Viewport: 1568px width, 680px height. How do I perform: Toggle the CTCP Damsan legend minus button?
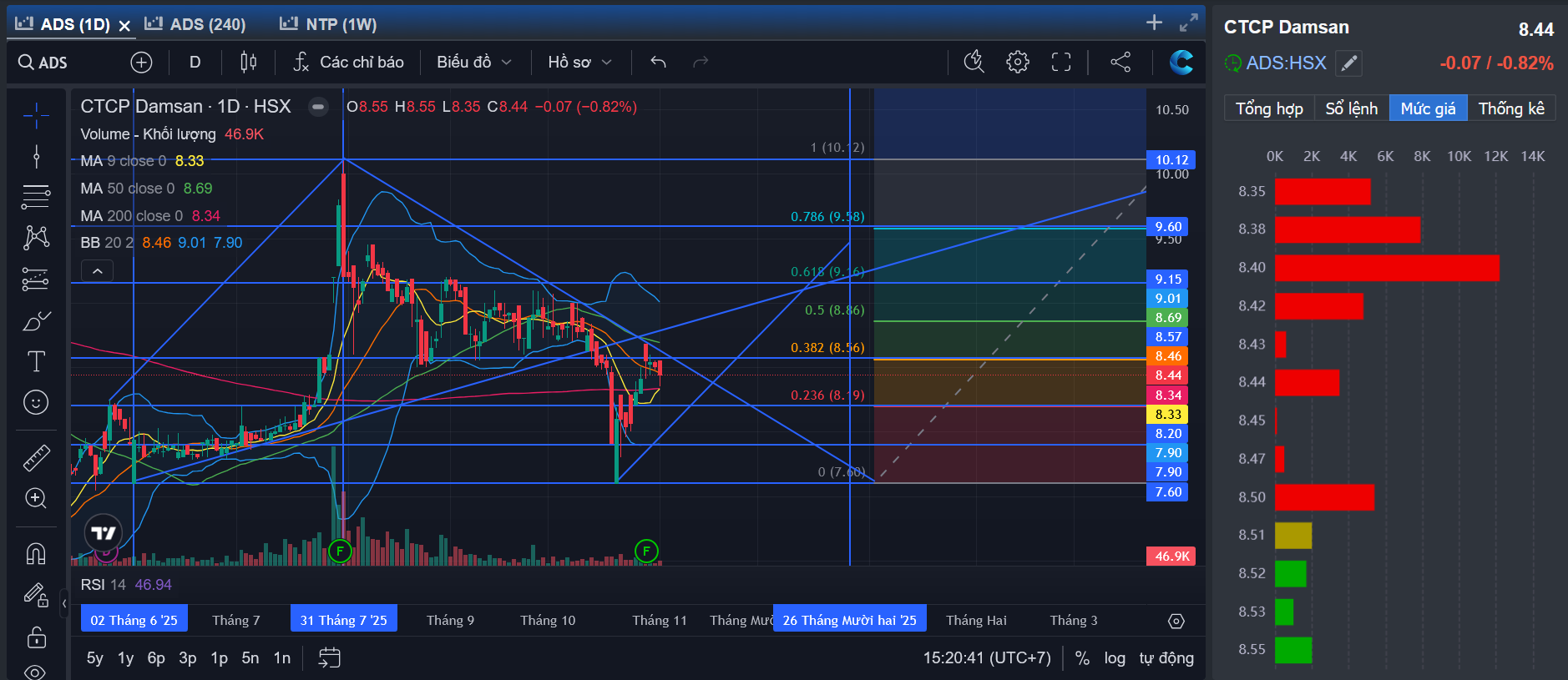click(x=318, y=107)
